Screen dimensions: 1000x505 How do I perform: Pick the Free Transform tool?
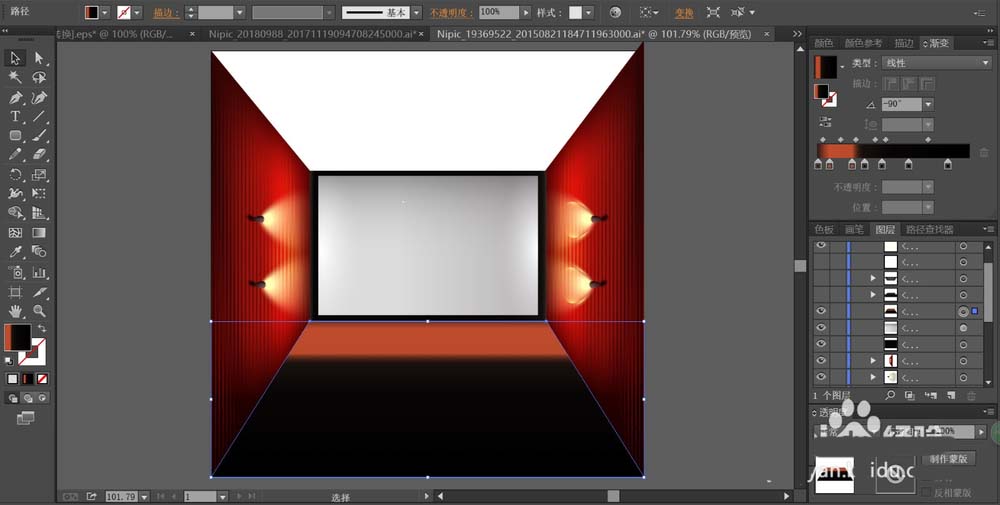pos(39,194)
